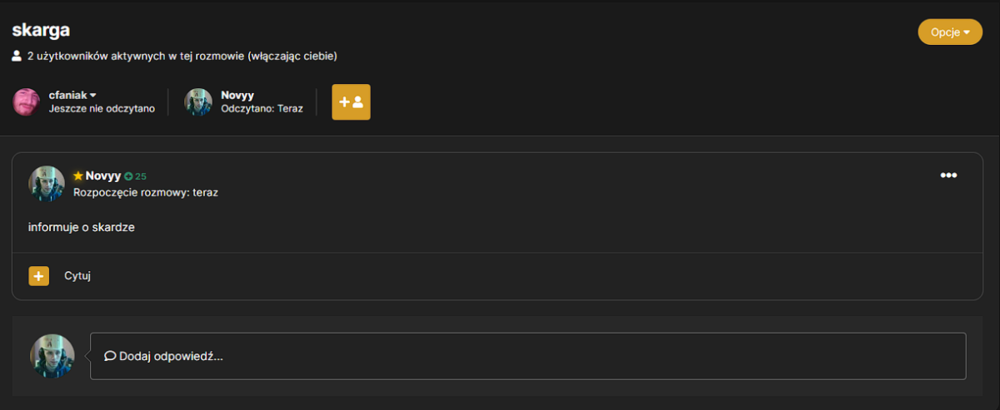The height and width of the screenshot is (410, 1000).
Task: Click the message text informuje o skardze
Action: point(82,227)
